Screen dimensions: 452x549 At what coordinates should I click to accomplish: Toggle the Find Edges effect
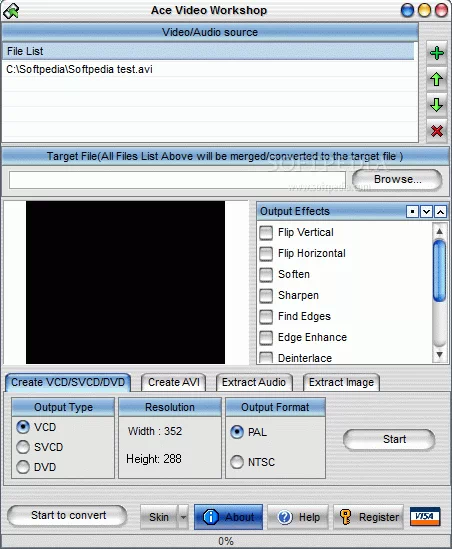(x=266, y=317)
